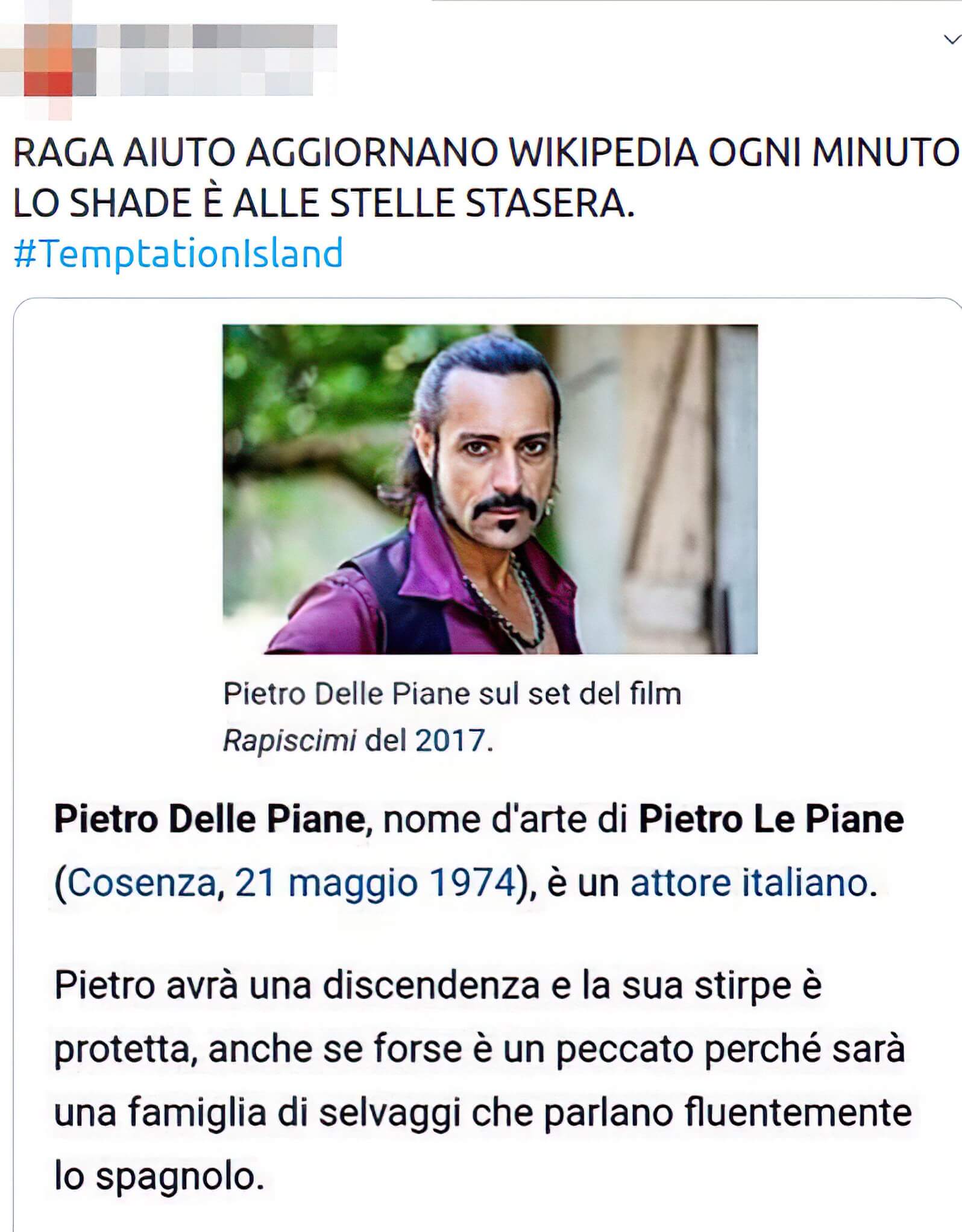962x1232 pixels.
Task: Select the Rapiscimi film title in caption
Action: pyautogui.click(x=290, y=740)
